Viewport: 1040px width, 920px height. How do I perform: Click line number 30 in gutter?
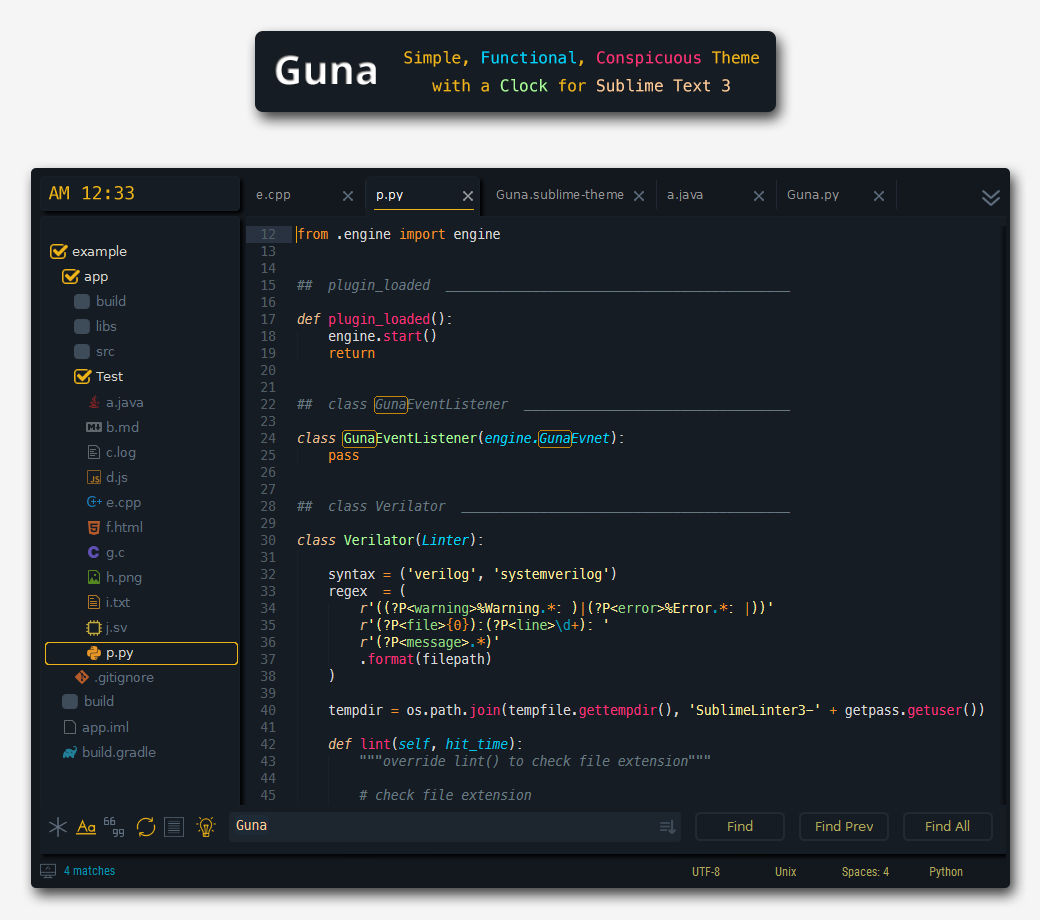(x=268, y=540)
